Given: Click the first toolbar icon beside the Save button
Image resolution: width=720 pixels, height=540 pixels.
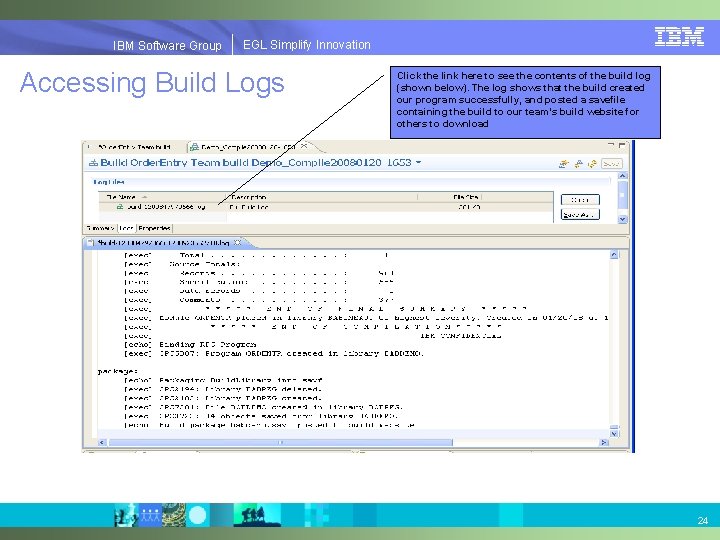Looking at the screenshot, I should [x=563, y=164].
